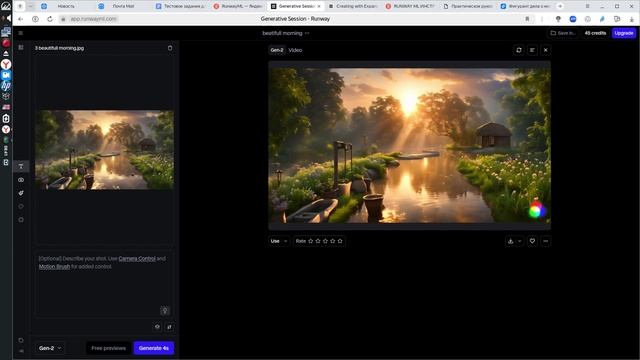Click the Video label above the result
This screenshot has height=360, width=640.
pos(296,50)
